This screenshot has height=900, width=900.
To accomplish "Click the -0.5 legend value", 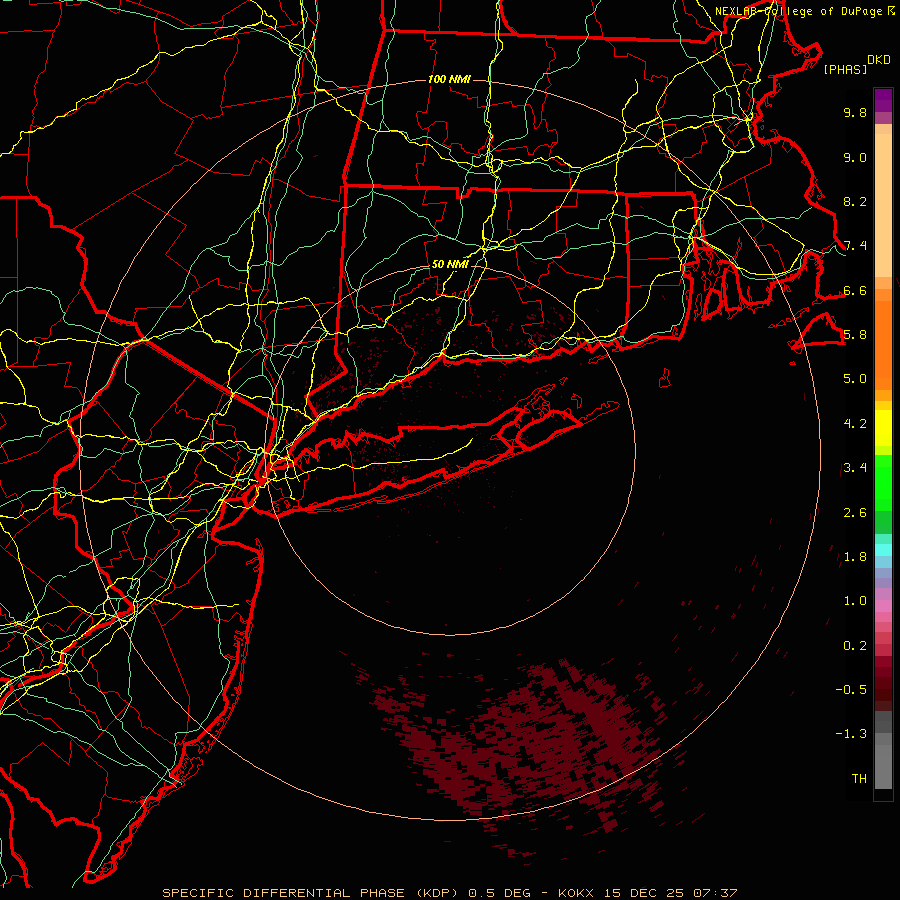I will click(851, 690).
